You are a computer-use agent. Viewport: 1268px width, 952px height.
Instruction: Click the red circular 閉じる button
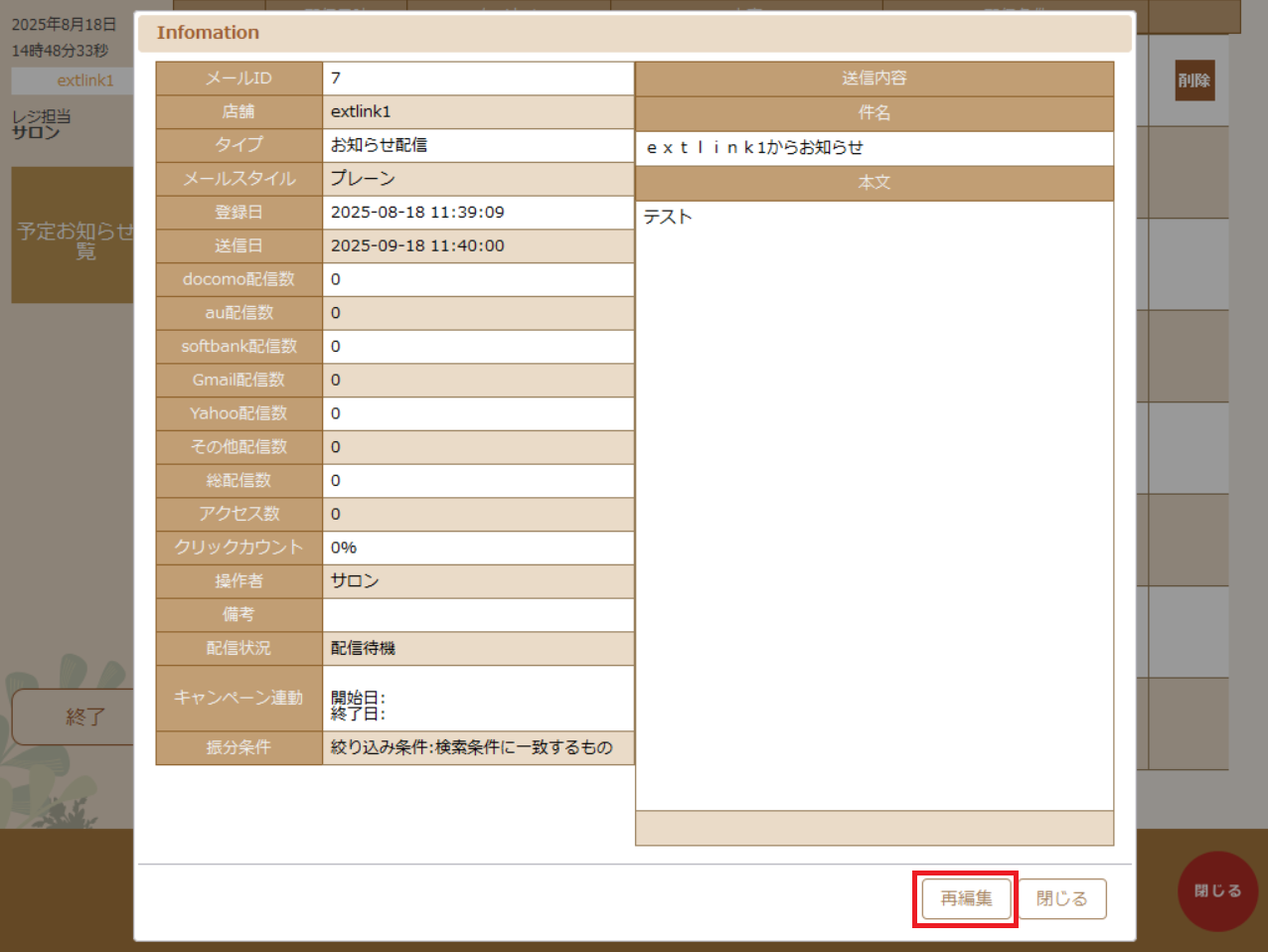click(1217, 891)
